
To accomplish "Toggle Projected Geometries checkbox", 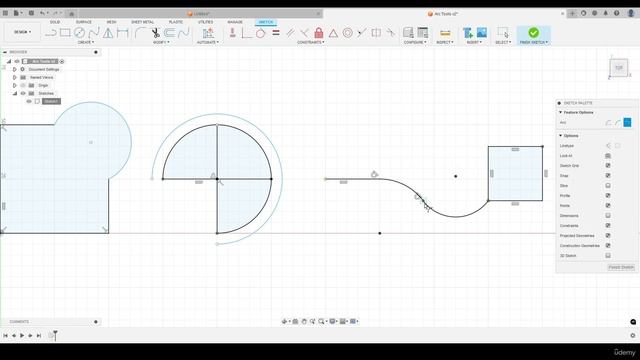I will pyautogui.click(x=608, y=236).
